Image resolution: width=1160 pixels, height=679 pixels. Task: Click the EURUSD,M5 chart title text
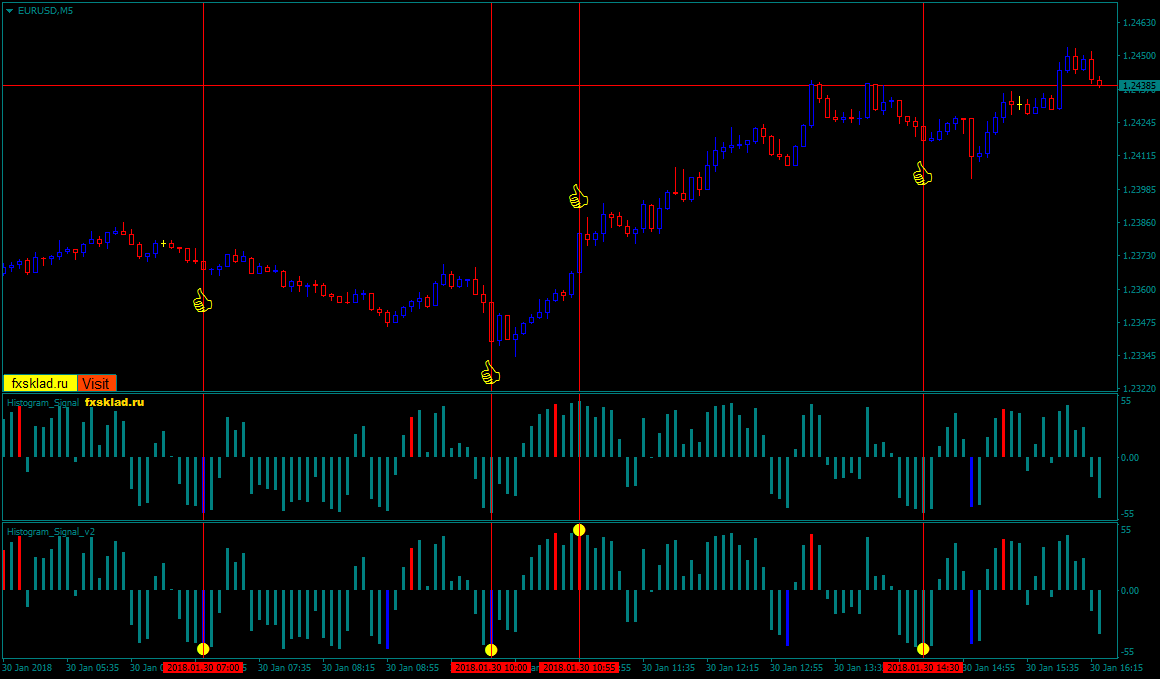click(x=45, y=10)
